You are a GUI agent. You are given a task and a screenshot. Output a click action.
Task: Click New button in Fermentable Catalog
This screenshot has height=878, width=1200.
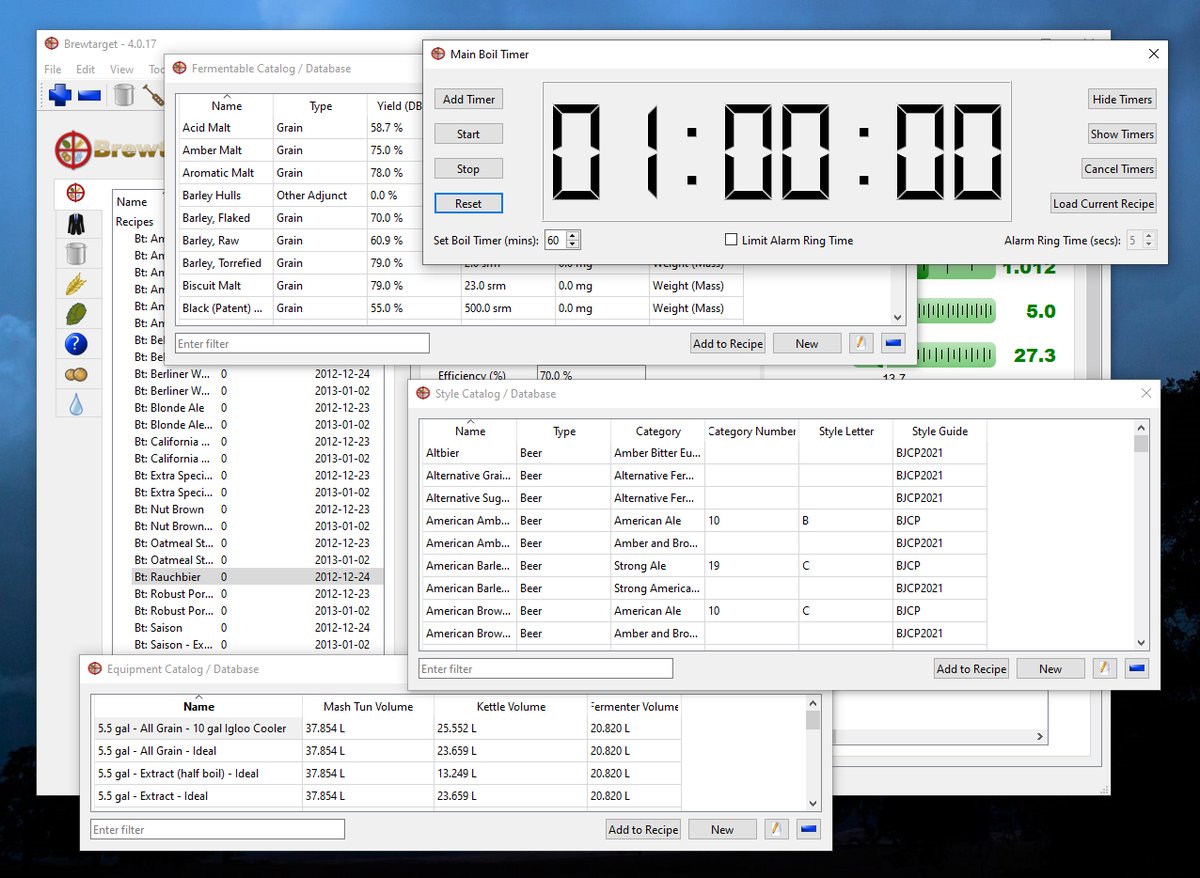pyautogui.click(x=807, y=343)
